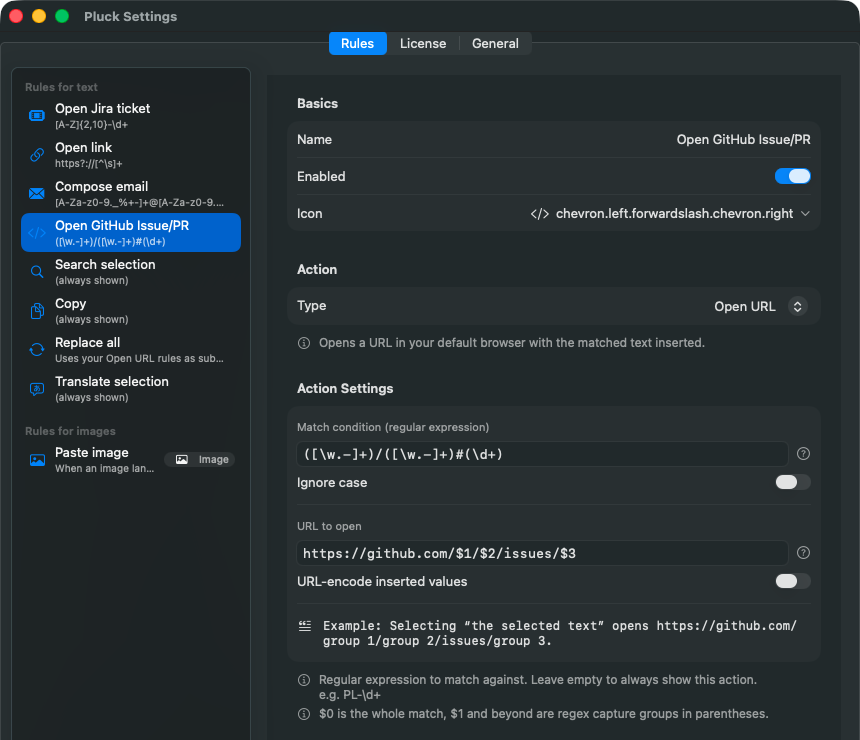Toggle the Enabled switch off
Viewport: 860px width, 740px height.
pyautogui.click(x=793, y=176)
